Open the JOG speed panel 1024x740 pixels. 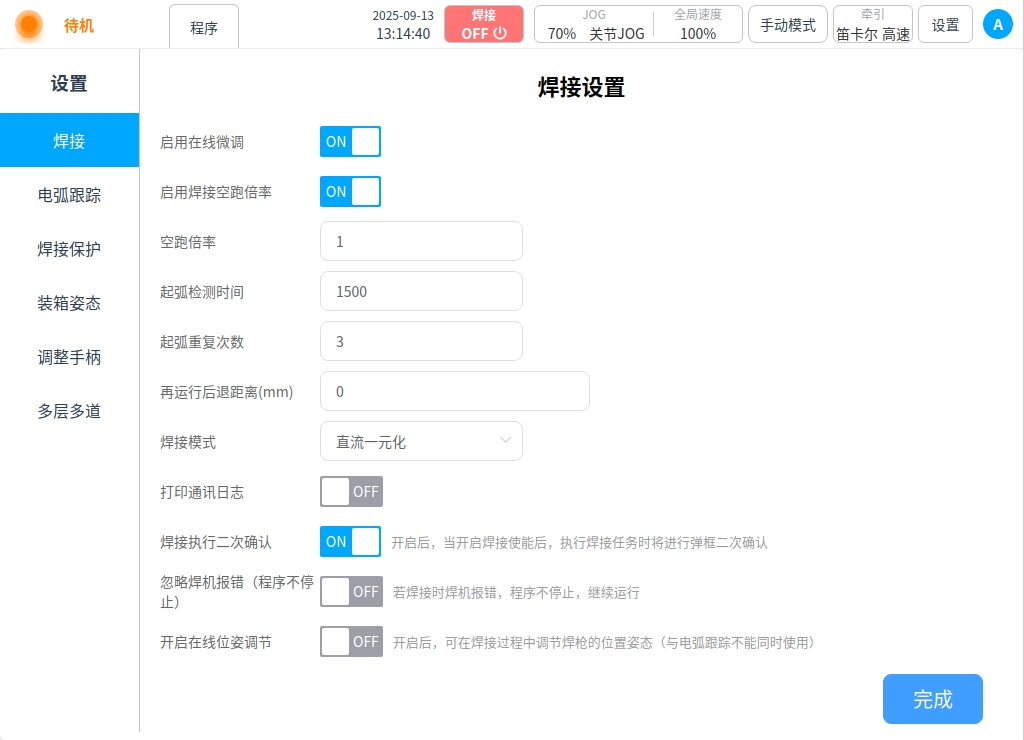click(594, 24)
